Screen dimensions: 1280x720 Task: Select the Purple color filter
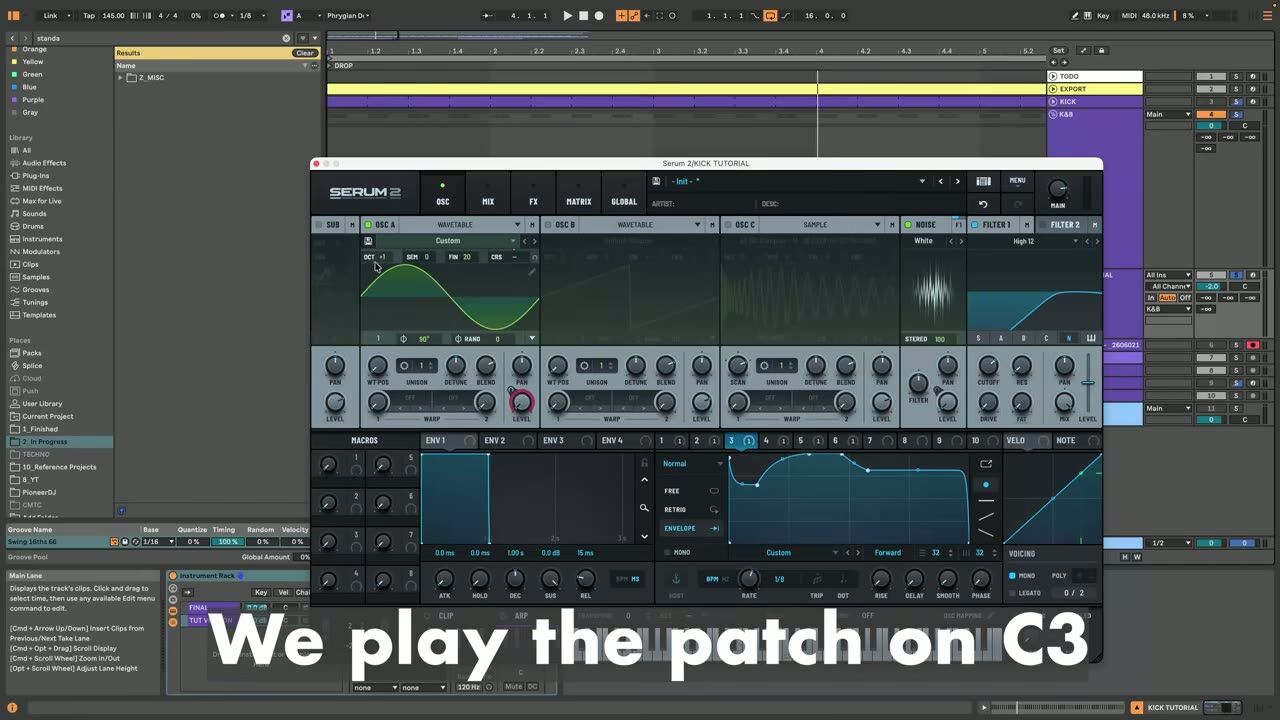33,100
